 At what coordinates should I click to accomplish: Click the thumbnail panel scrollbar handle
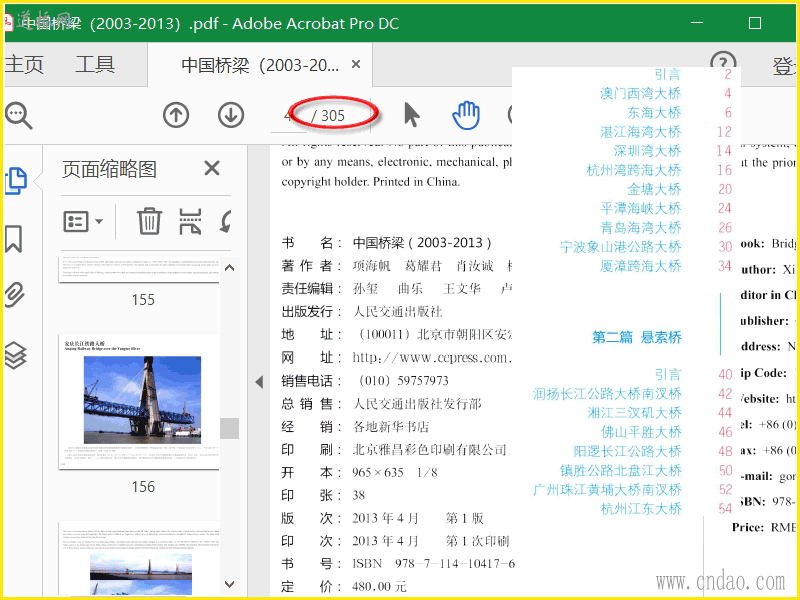click(230, 429)
